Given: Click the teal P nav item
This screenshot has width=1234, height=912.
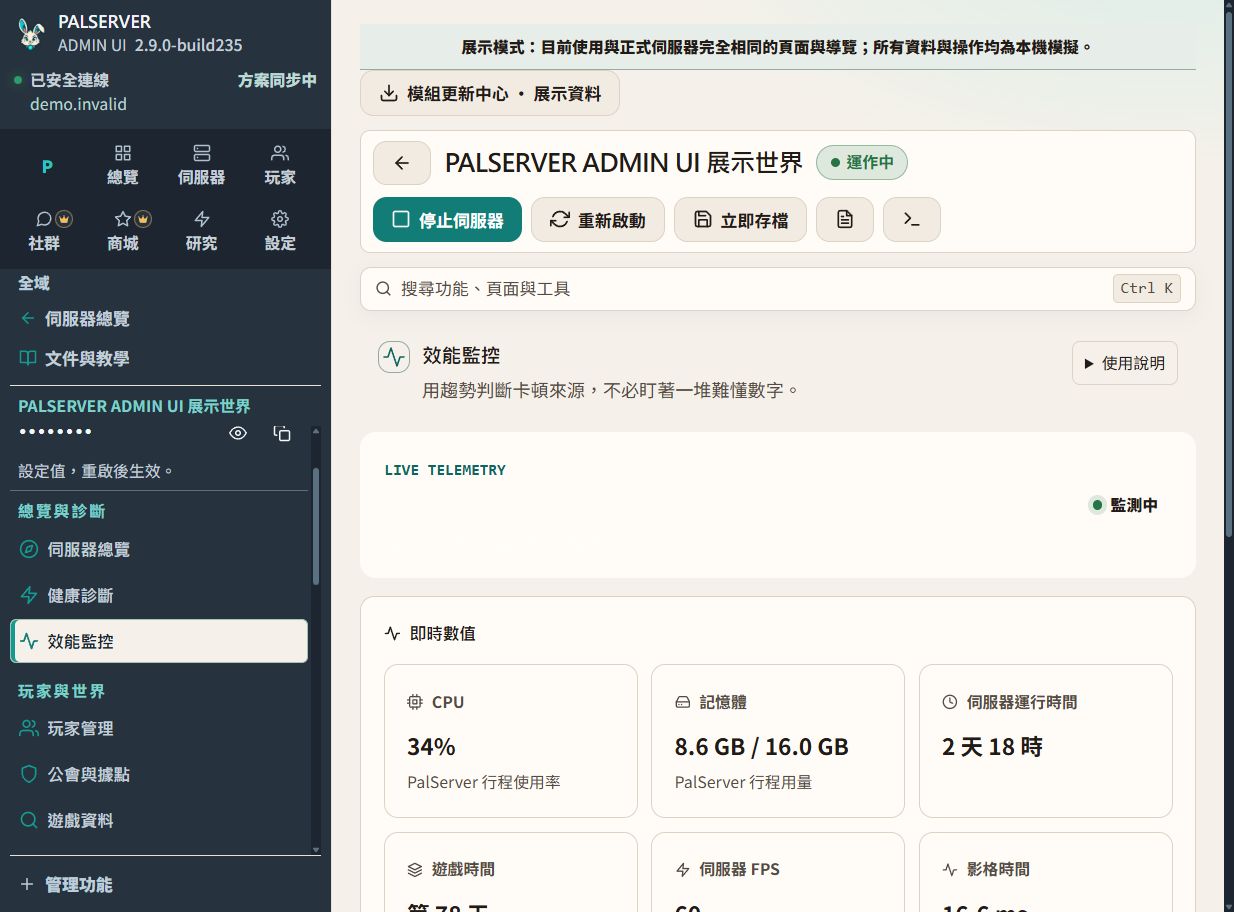Looking at the screenshot, I should coord(47,166).
